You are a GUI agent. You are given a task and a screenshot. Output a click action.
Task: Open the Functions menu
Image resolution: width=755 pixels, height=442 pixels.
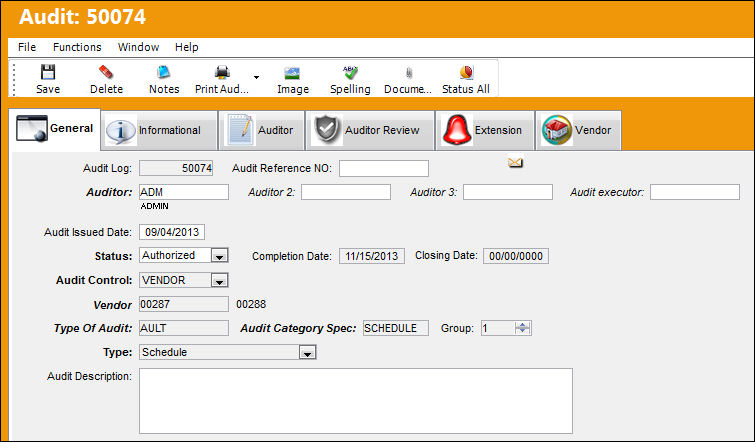(x=77, y=47)
